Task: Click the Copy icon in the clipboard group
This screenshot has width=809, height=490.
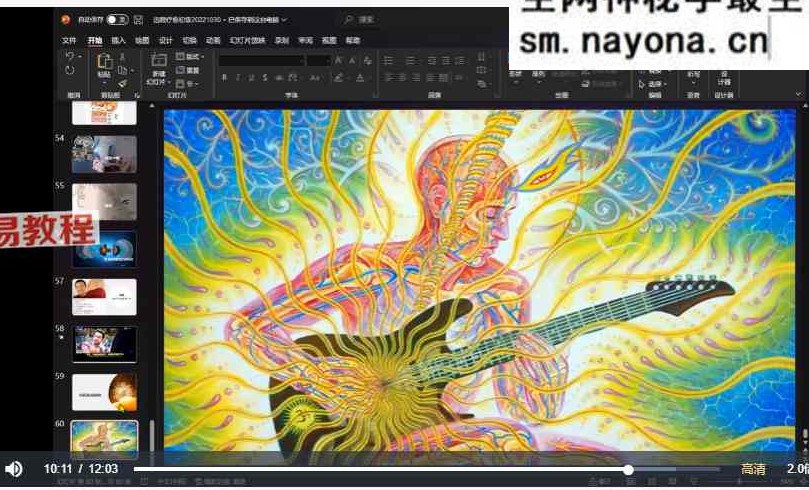Action: [x=122, y=70]
